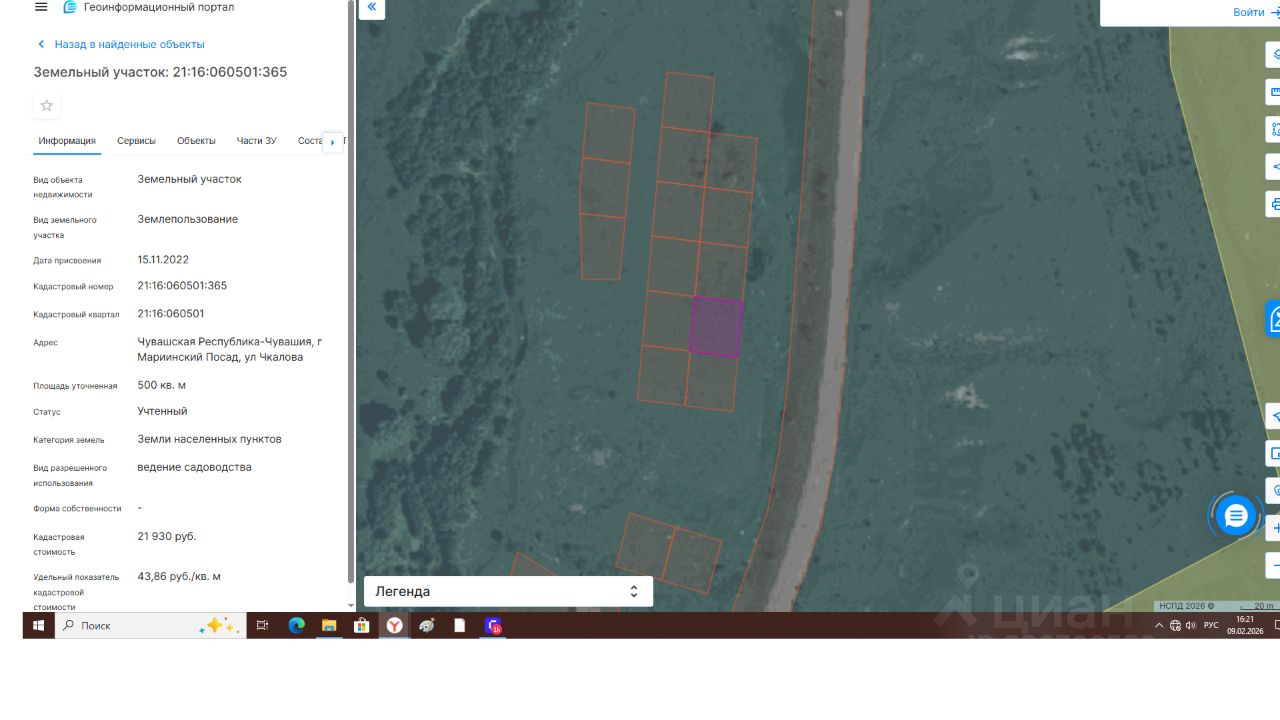This screenshot has width=1280, height=720.
Task: Click the Землепользование plot type value
Action: (x=188, y=219)
